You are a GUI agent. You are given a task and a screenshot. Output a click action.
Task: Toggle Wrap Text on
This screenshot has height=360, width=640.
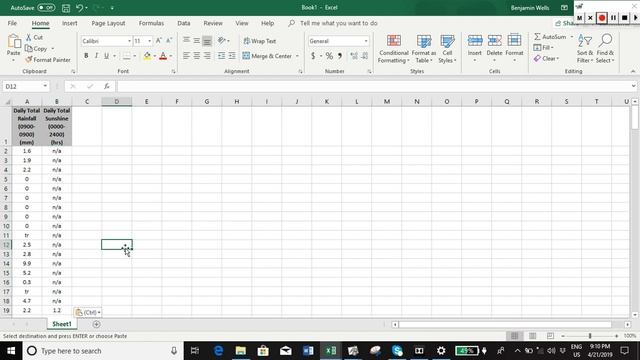tap(260, 41)
